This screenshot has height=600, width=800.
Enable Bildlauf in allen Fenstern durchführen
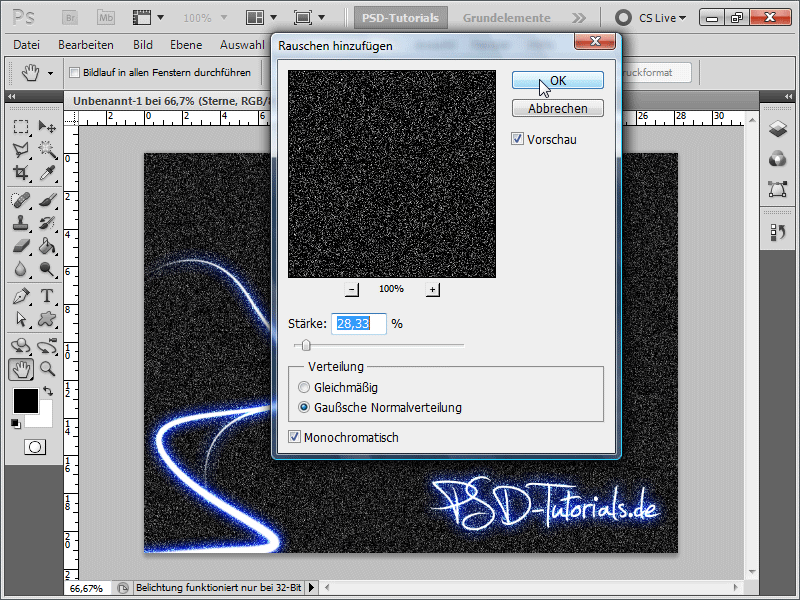74,72
